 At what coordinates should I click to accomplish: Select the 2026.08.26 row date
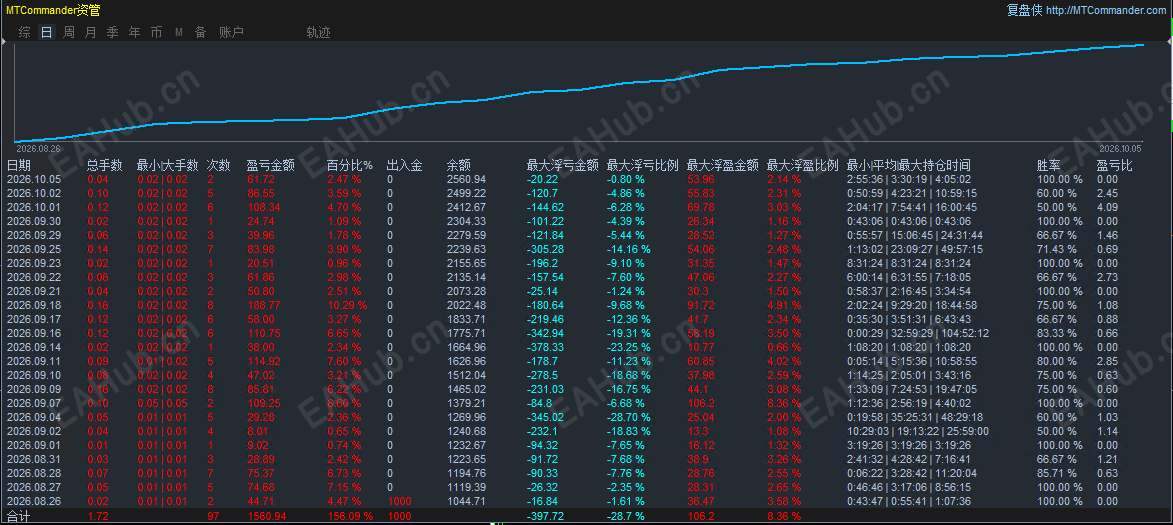tap(30, 500)
